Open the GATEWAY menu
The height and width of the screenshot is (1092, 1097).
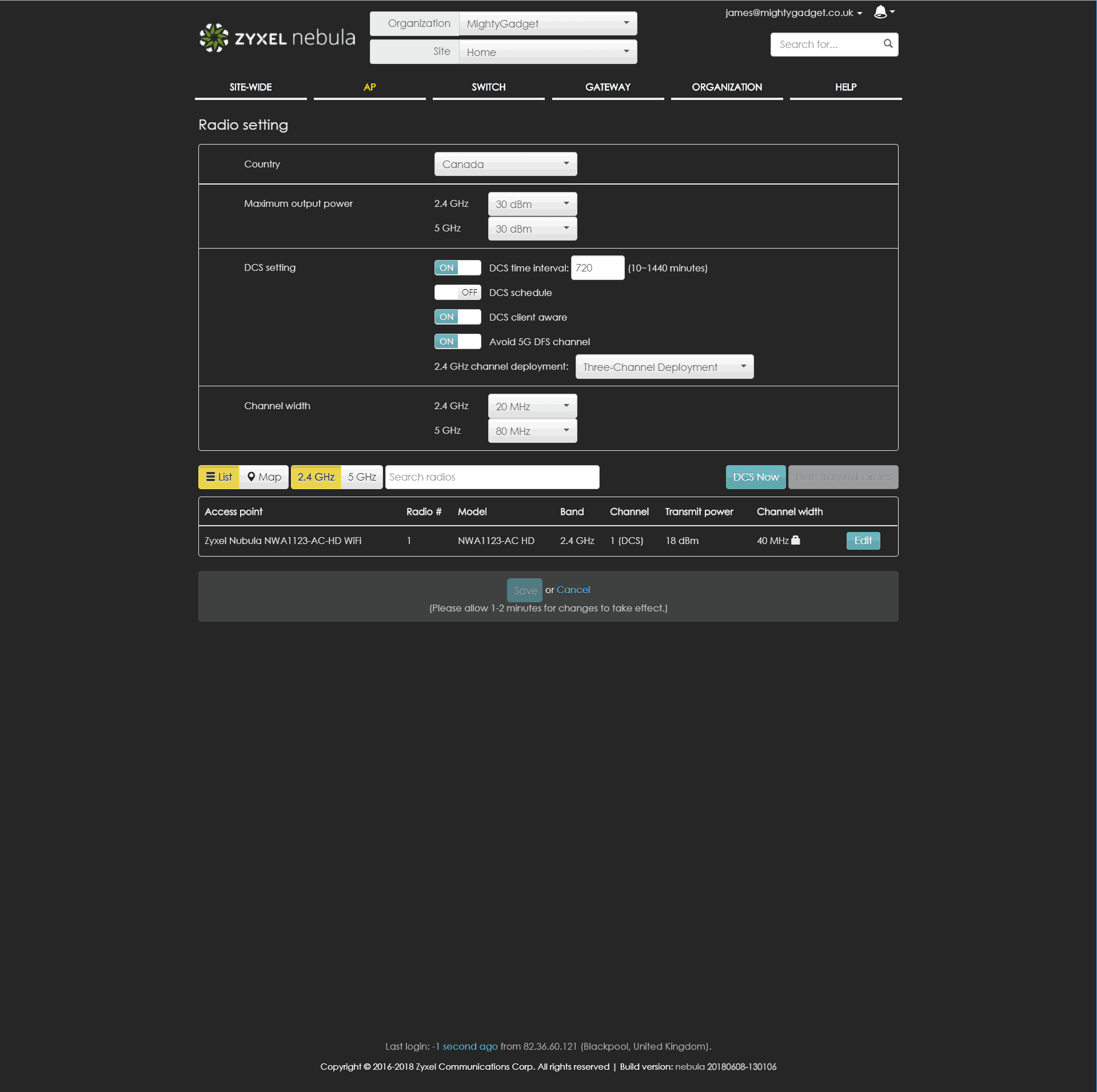608,87
